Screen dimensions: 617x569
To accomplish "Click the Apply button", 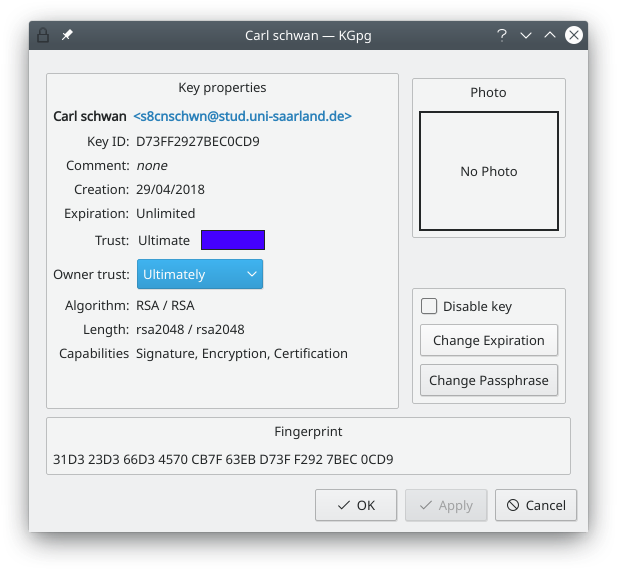I will point(446,505).
